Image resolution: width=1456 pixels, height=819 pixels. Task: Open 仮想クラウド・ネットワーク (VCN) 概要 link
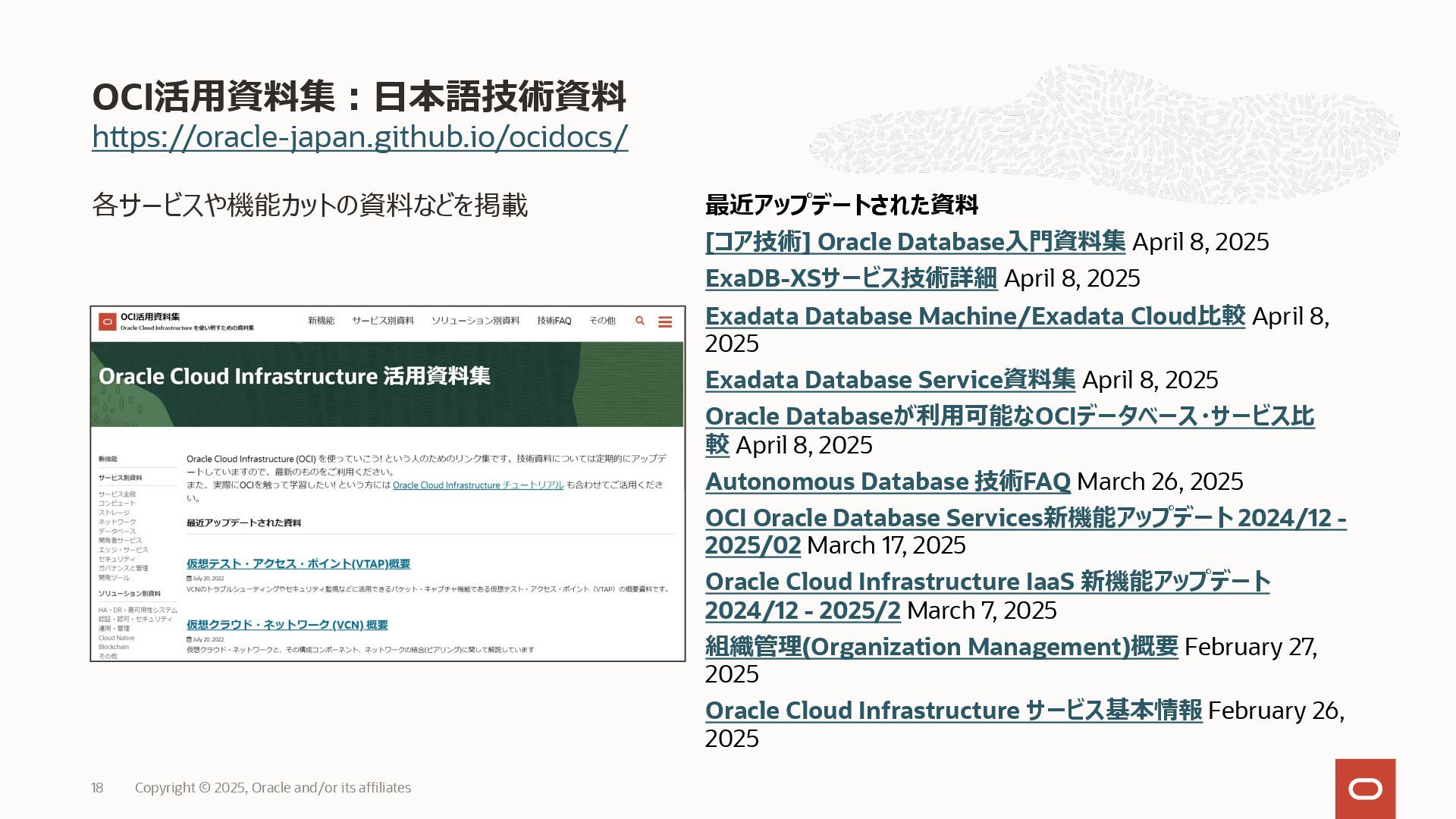tap(287, 625)
